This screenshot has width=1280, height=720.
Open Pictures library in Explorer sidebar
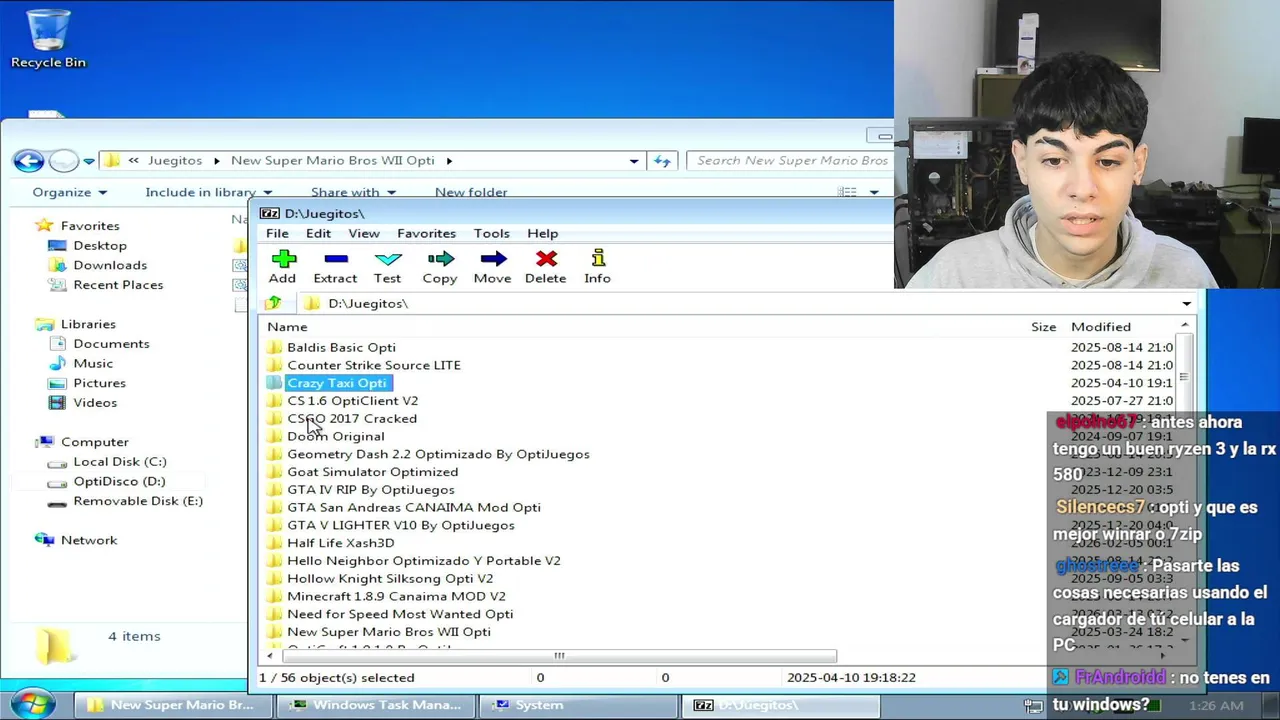pyautogui.click(x=99, y=383)
